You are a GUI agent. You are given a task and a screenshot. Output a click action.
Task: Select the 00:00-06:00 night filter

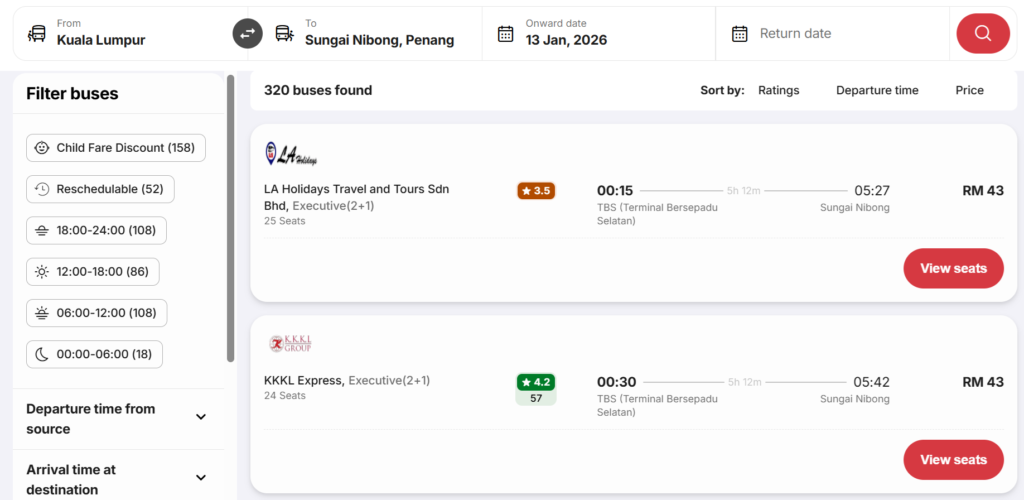(94, 354)
